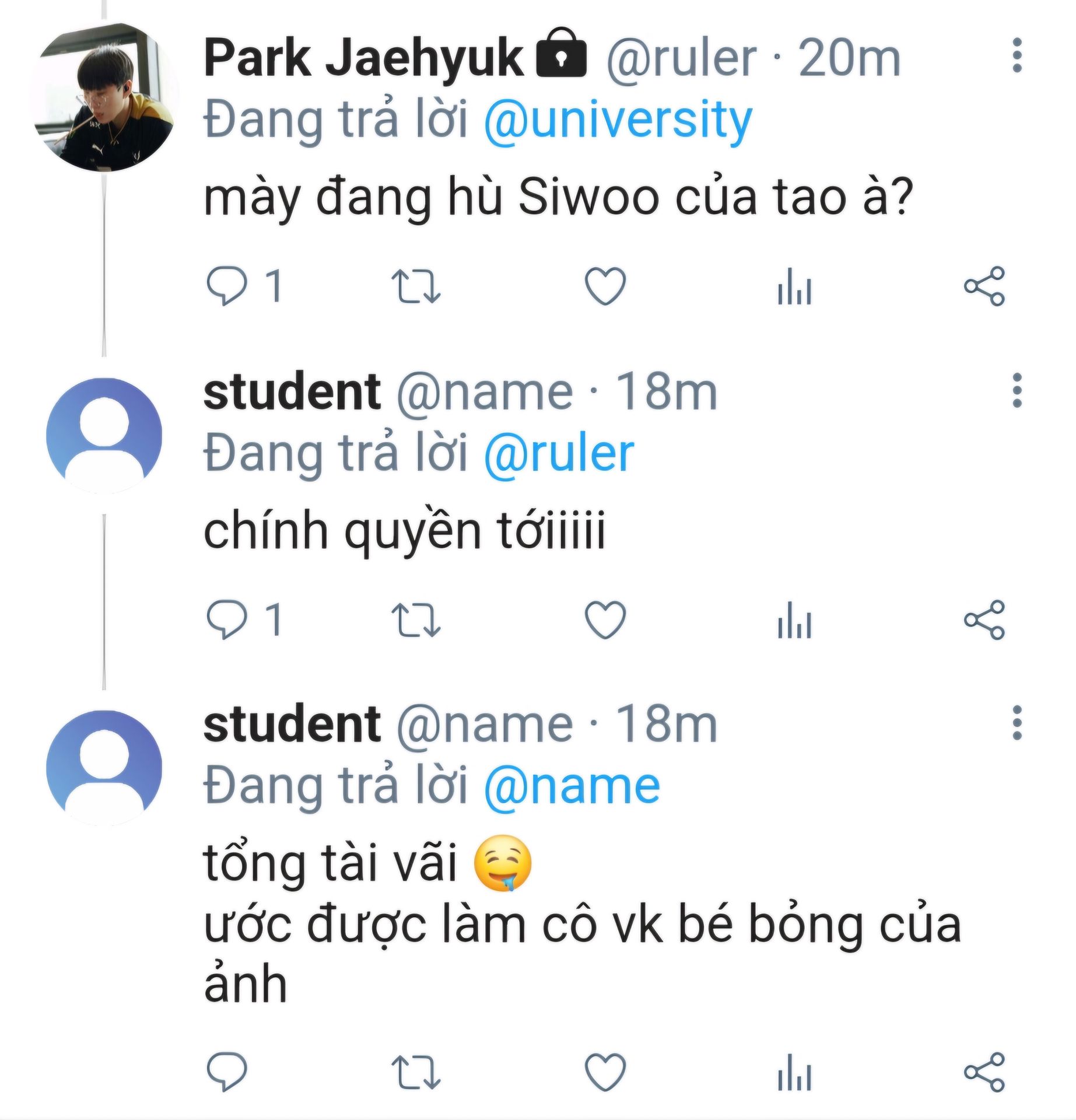This screenshot has height=1120, width=1076.
Task: Open more options on "chính quyền tới" tweet
Action: point(1017,390)
